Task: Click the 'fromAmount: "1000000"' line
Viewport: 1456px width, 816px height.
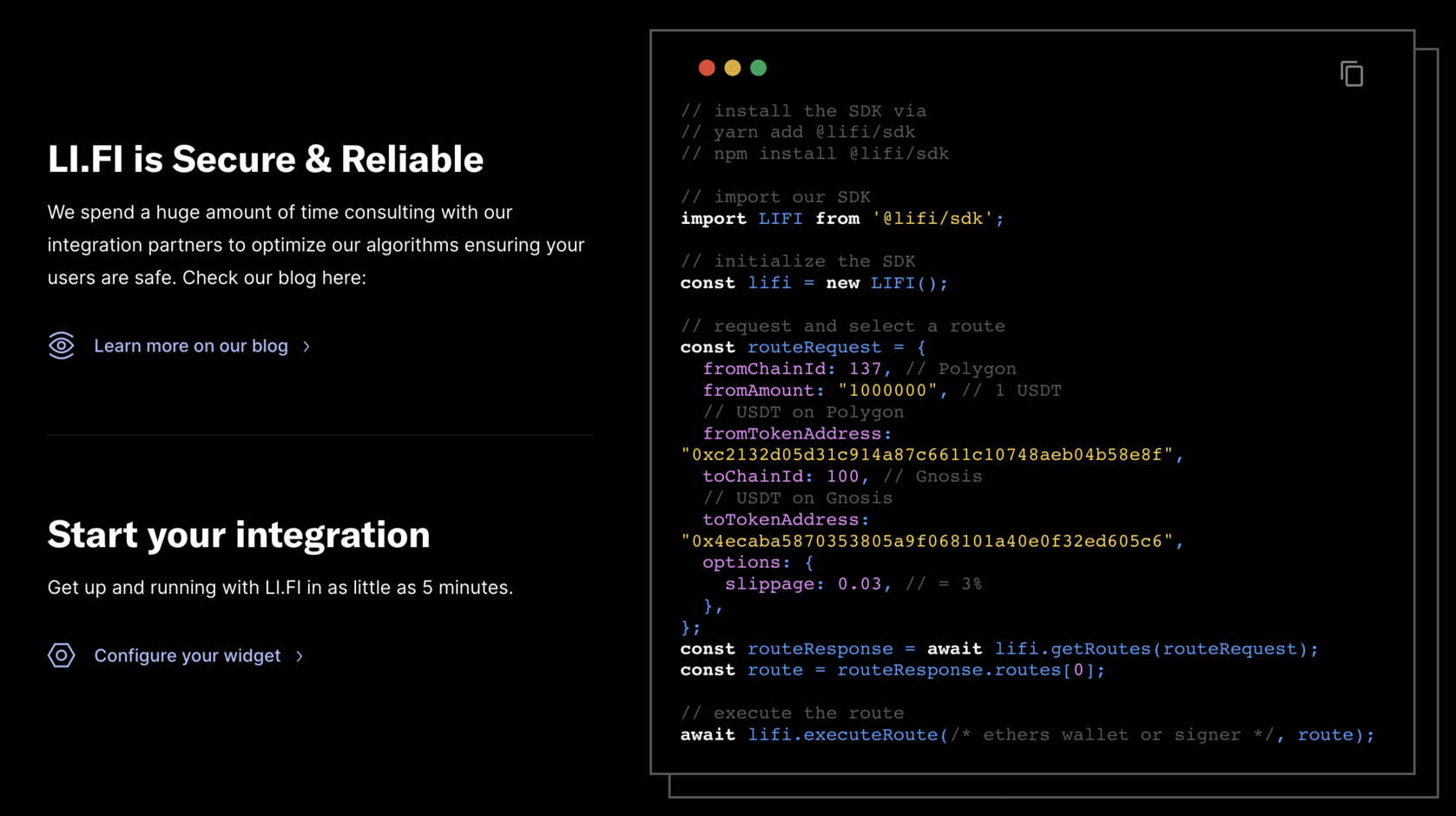Action: 882,391
